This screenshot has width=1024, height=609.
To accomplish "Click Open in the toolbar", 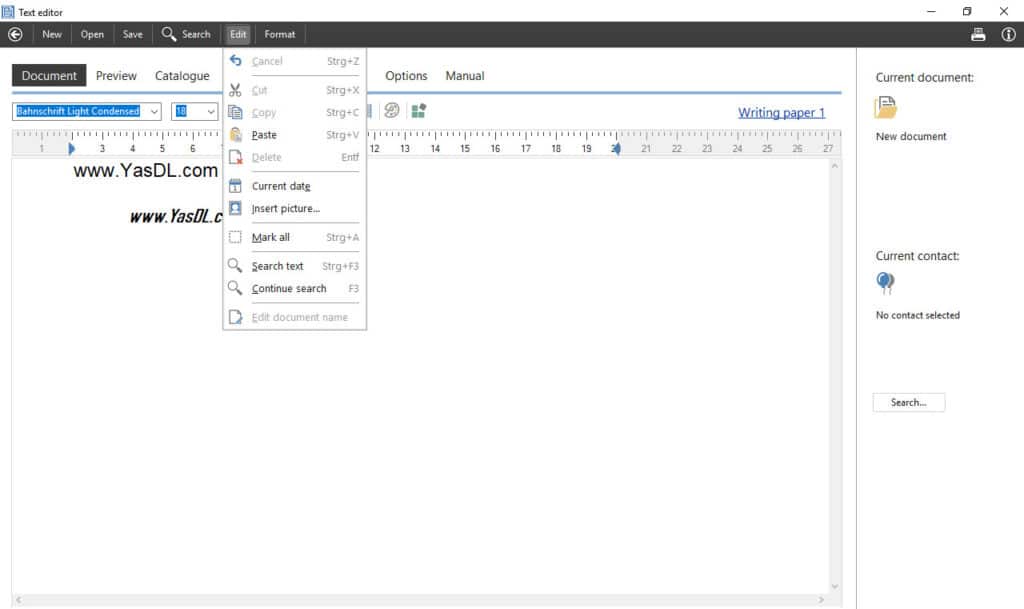I will [92, 35].
